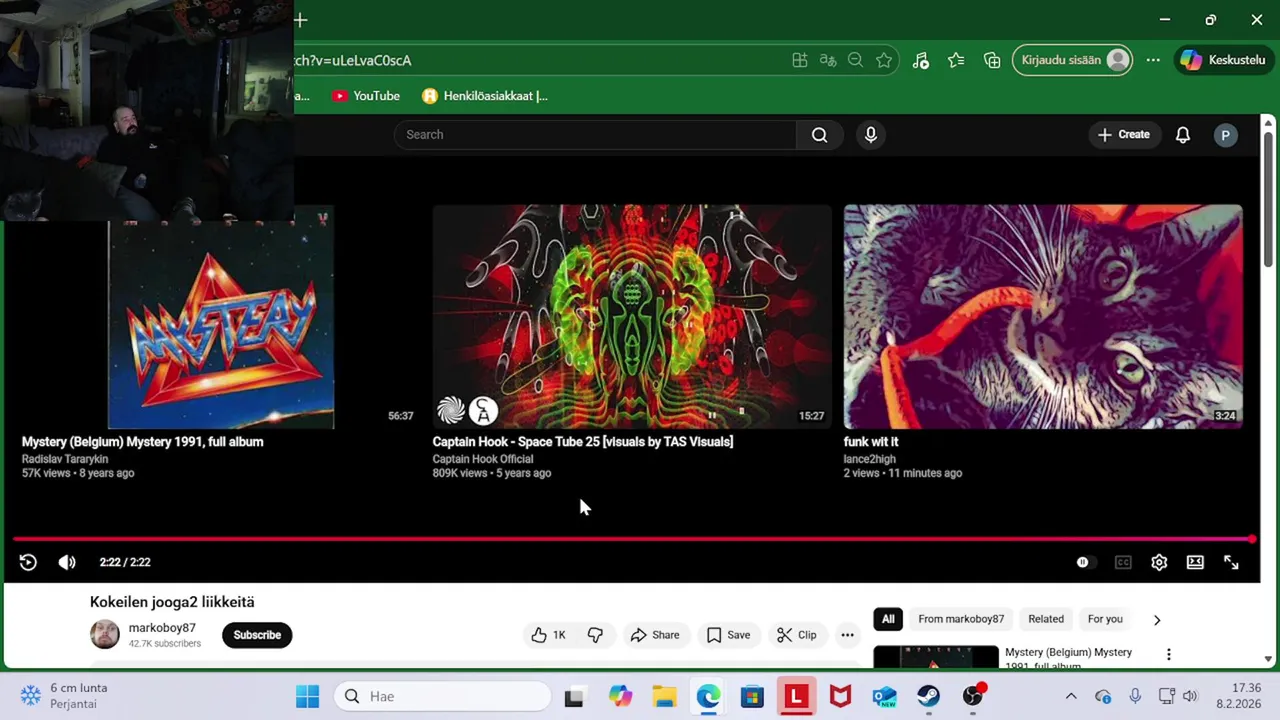This screenshot has height=720, width=1280.
Task: Open the Mystery 1991 full album thumbnail
Action: click(221, 317)
